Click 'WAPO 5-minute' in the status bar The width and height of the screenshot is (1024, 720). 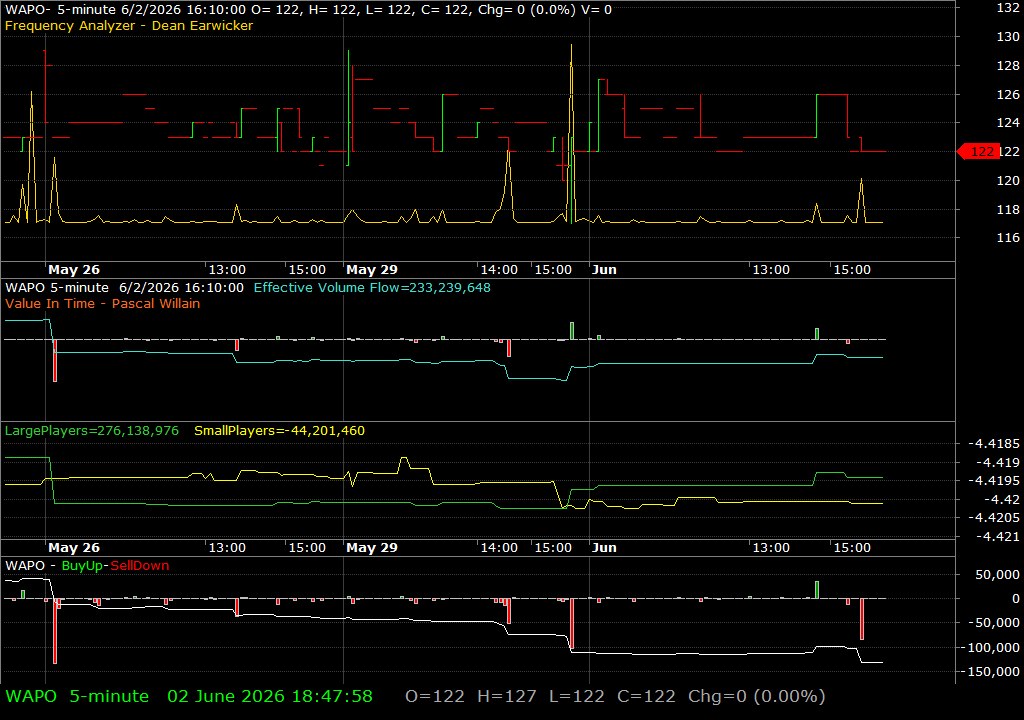pyautogui.click(x=77, y=696)
